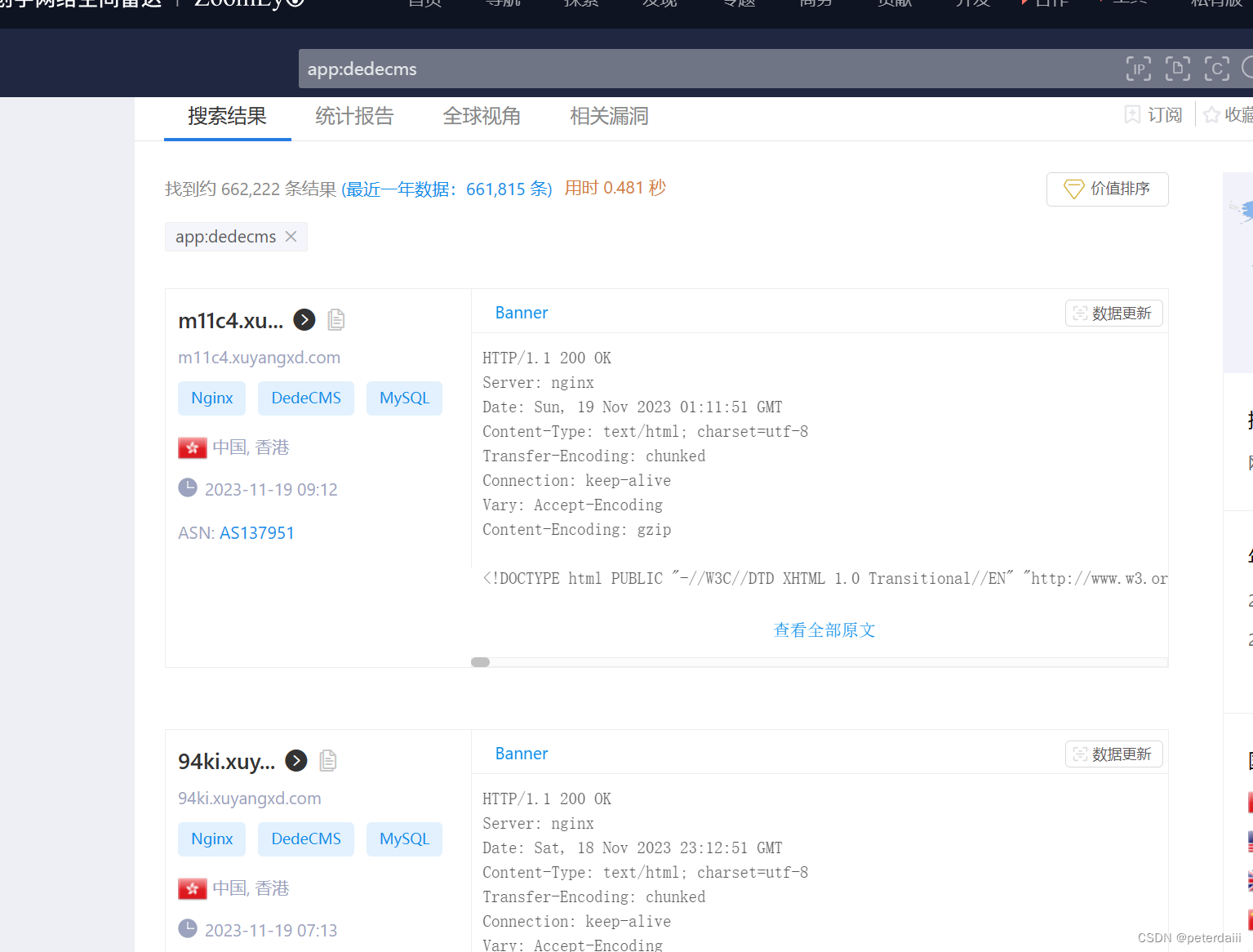Screen dimensions: 1253x952
Task: Click the clock icon beside 2023-11-19 09:12
Action: (188, 487)
